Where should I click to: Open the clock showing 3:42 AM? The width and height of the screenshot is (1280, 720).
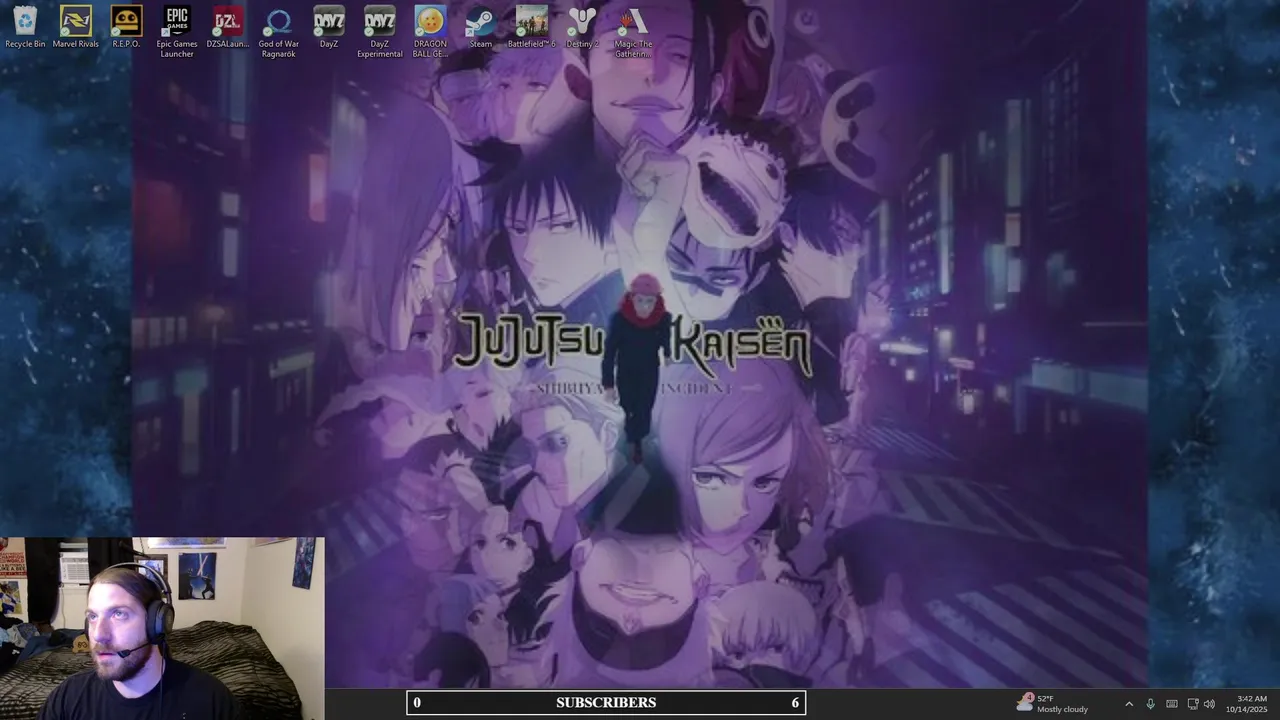click(x=1246, y=704)
